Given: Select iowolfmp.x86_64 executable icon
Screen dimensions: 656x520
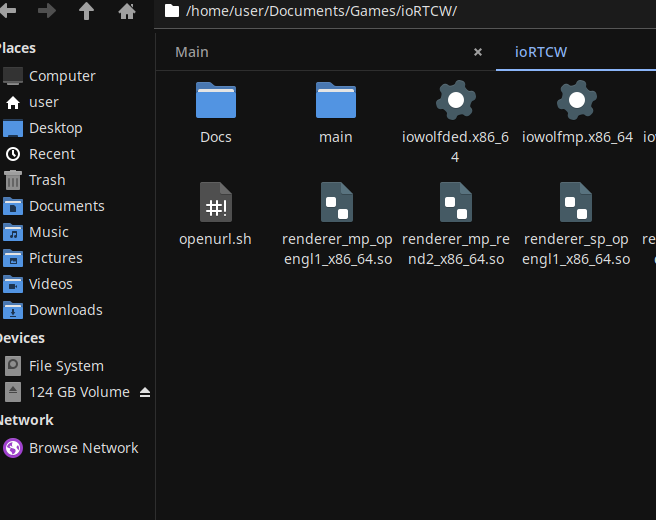Looking at the screenshot, I should point(577,100).
